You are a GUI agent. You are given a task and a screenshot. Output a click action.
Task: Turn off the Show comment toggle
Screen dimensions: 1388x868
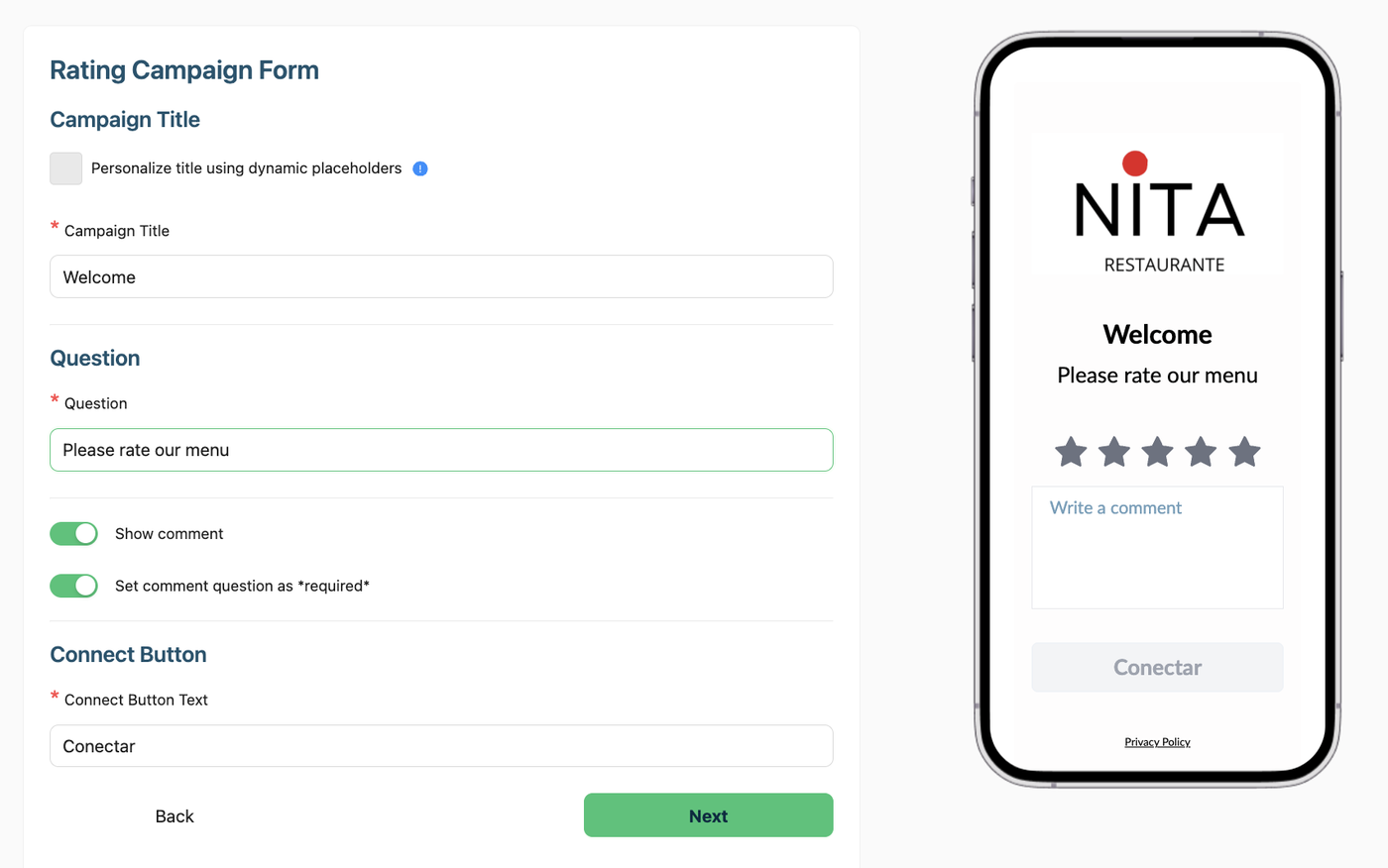coord(74,534)
